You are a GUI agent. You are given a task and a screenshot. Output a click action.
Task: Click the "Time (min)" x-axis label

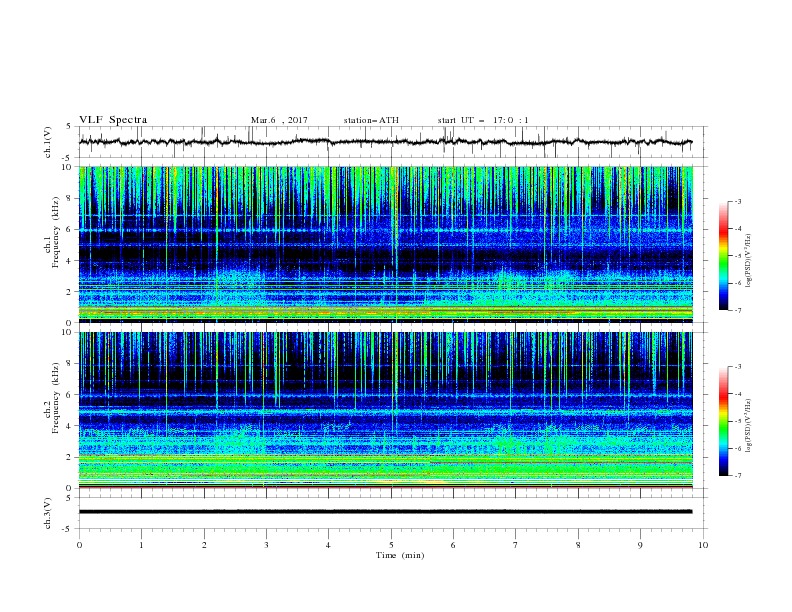[400, 555]
